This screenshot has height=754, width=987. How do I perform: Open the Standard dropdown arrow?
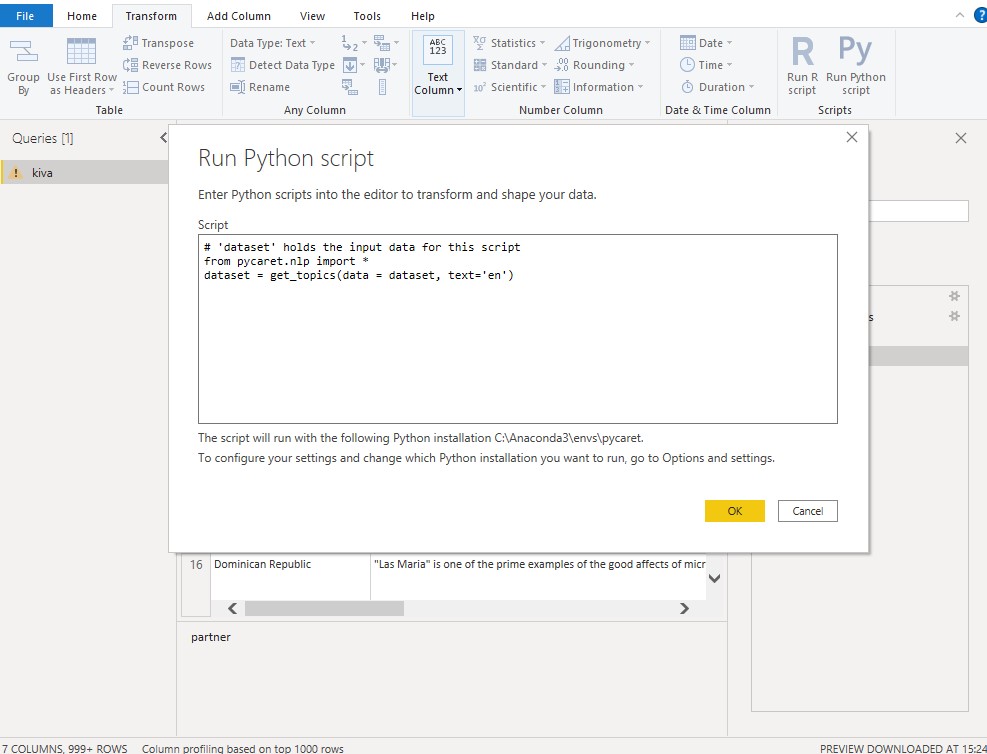point(544,65)
